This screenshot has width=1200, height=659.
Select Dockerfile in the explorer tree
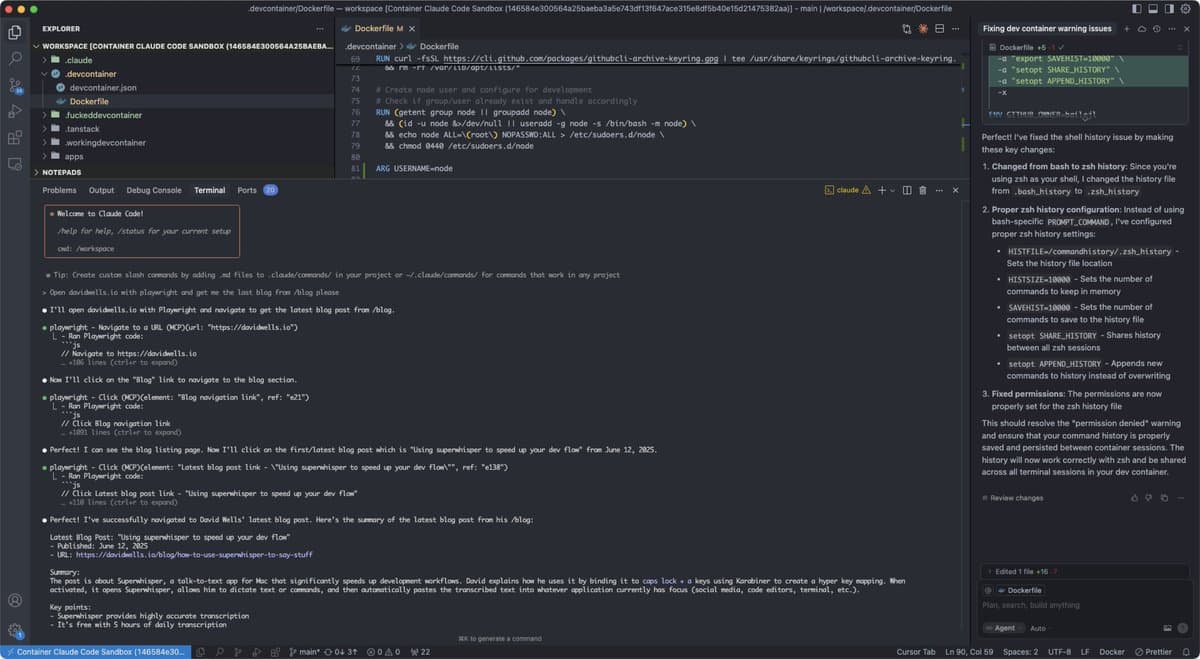182,101
